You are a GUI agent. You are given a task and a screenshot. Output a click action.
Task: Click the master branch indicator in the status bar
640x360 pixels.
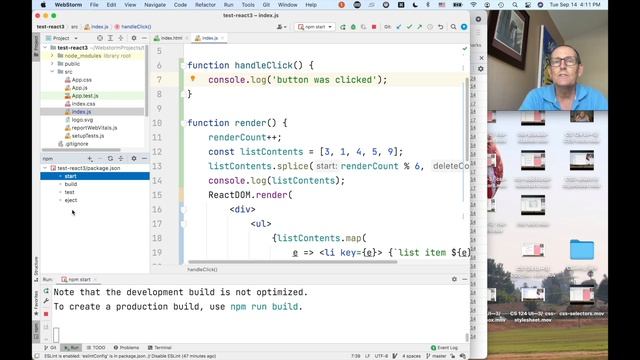point(436,356)
